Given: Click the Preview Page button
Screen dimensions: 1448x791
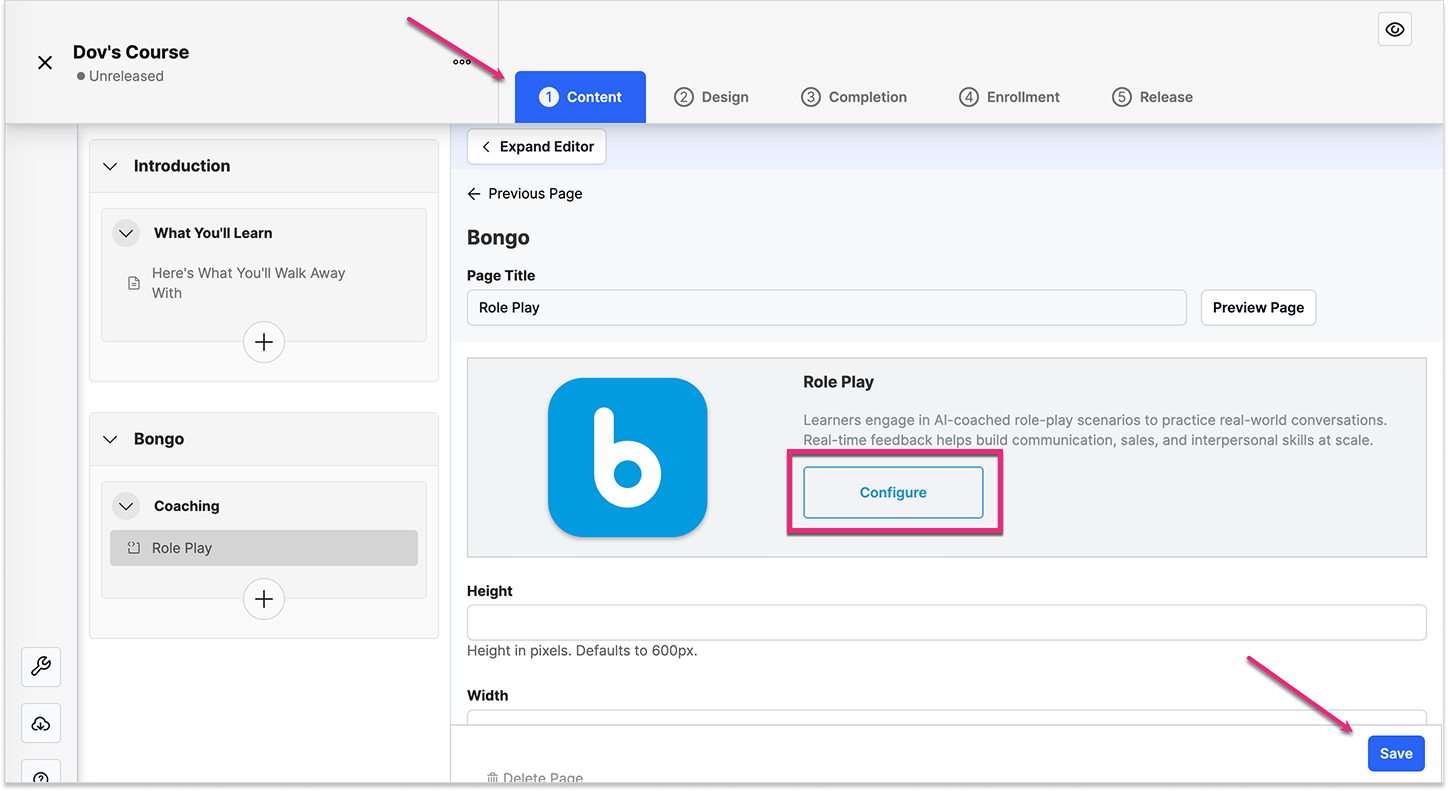Looking at the screenshot, I should [x=1258, y=308].
